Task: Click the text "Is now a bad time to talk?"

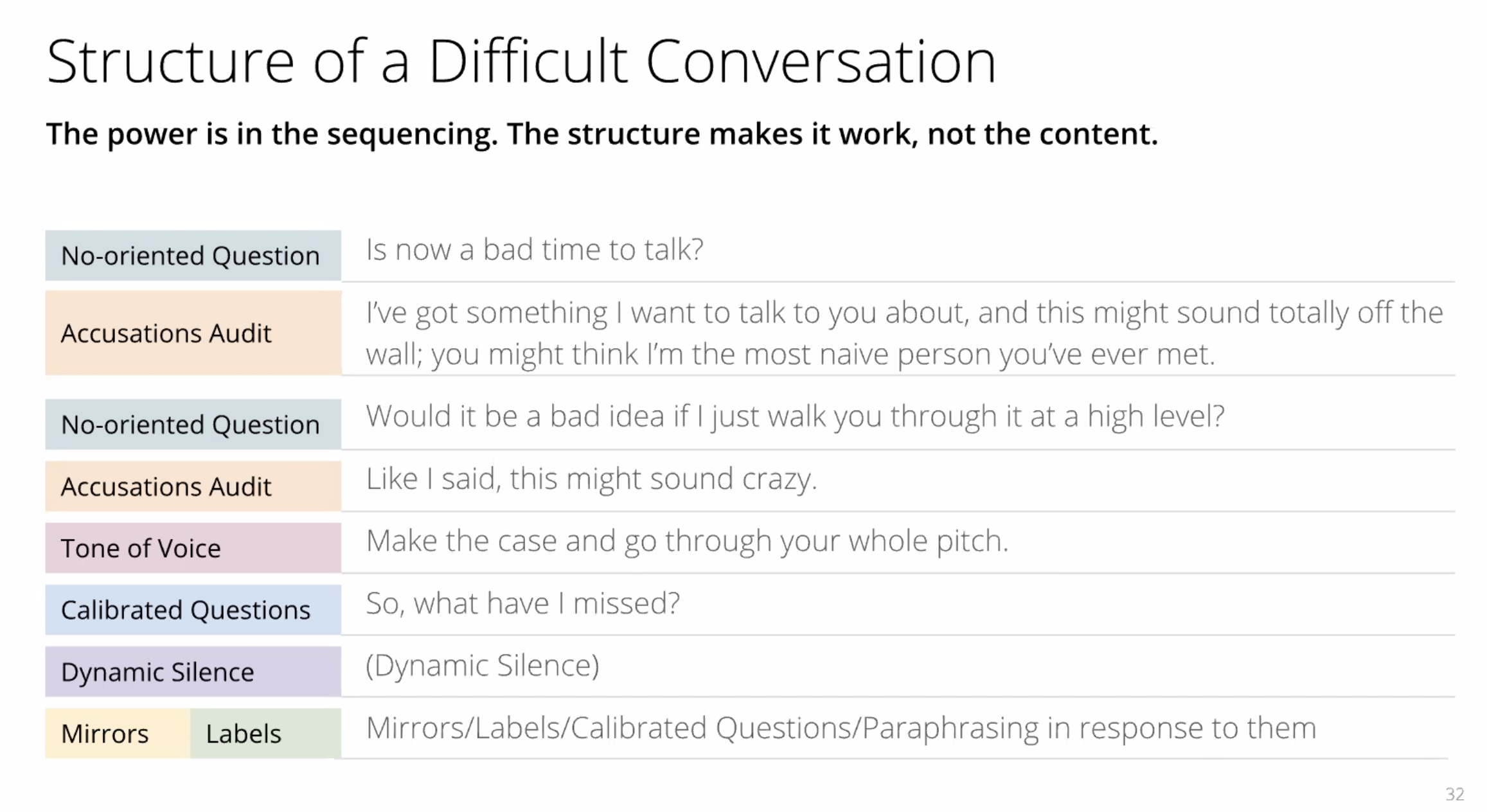Action: 535,250
